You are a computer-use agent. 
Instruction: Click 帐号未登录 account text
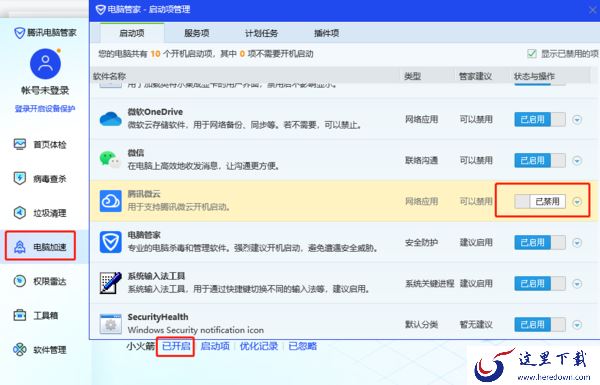(45, 90)
